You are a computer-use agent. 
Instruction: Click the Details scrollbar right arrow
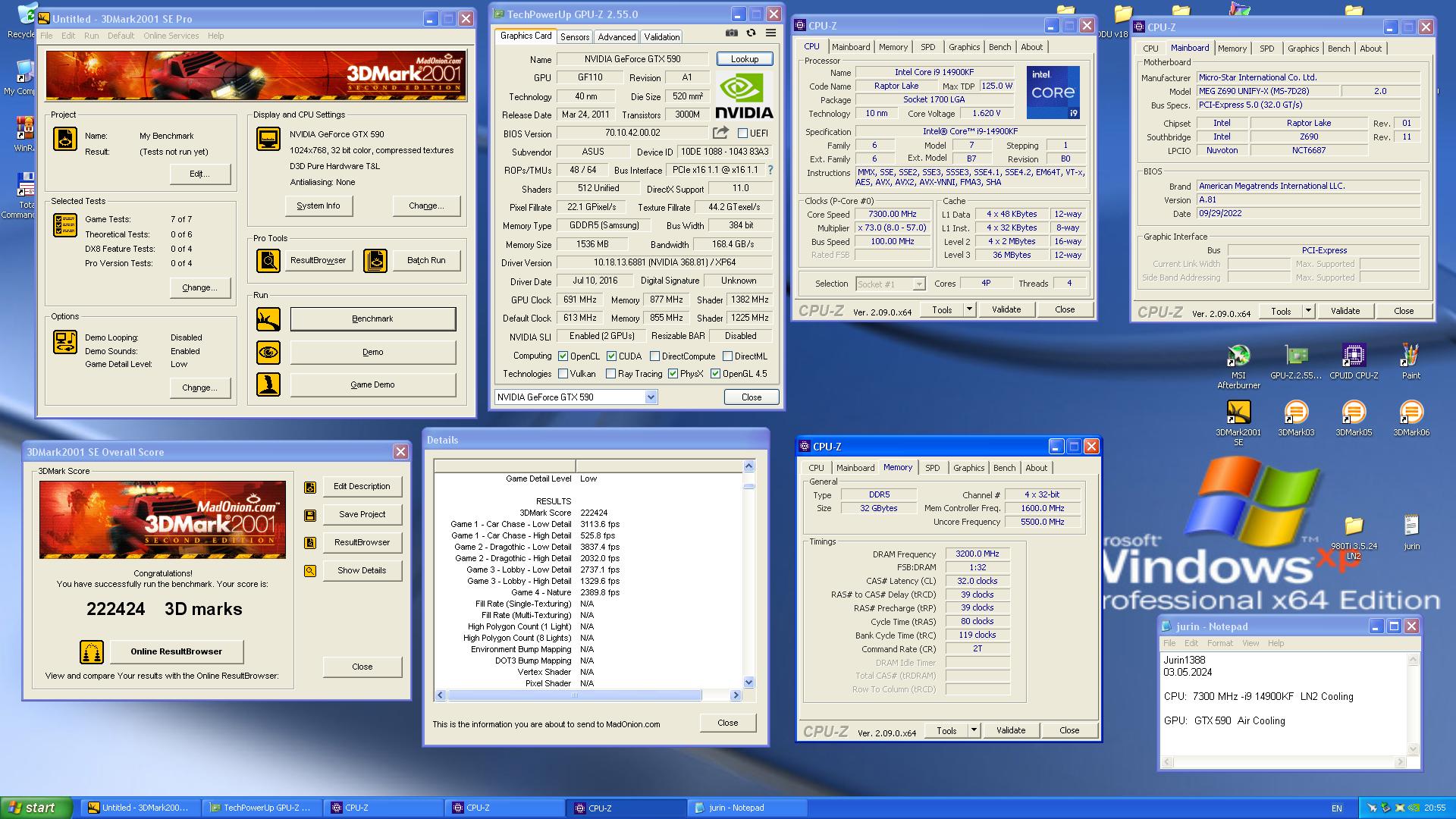tap(735, 695)
